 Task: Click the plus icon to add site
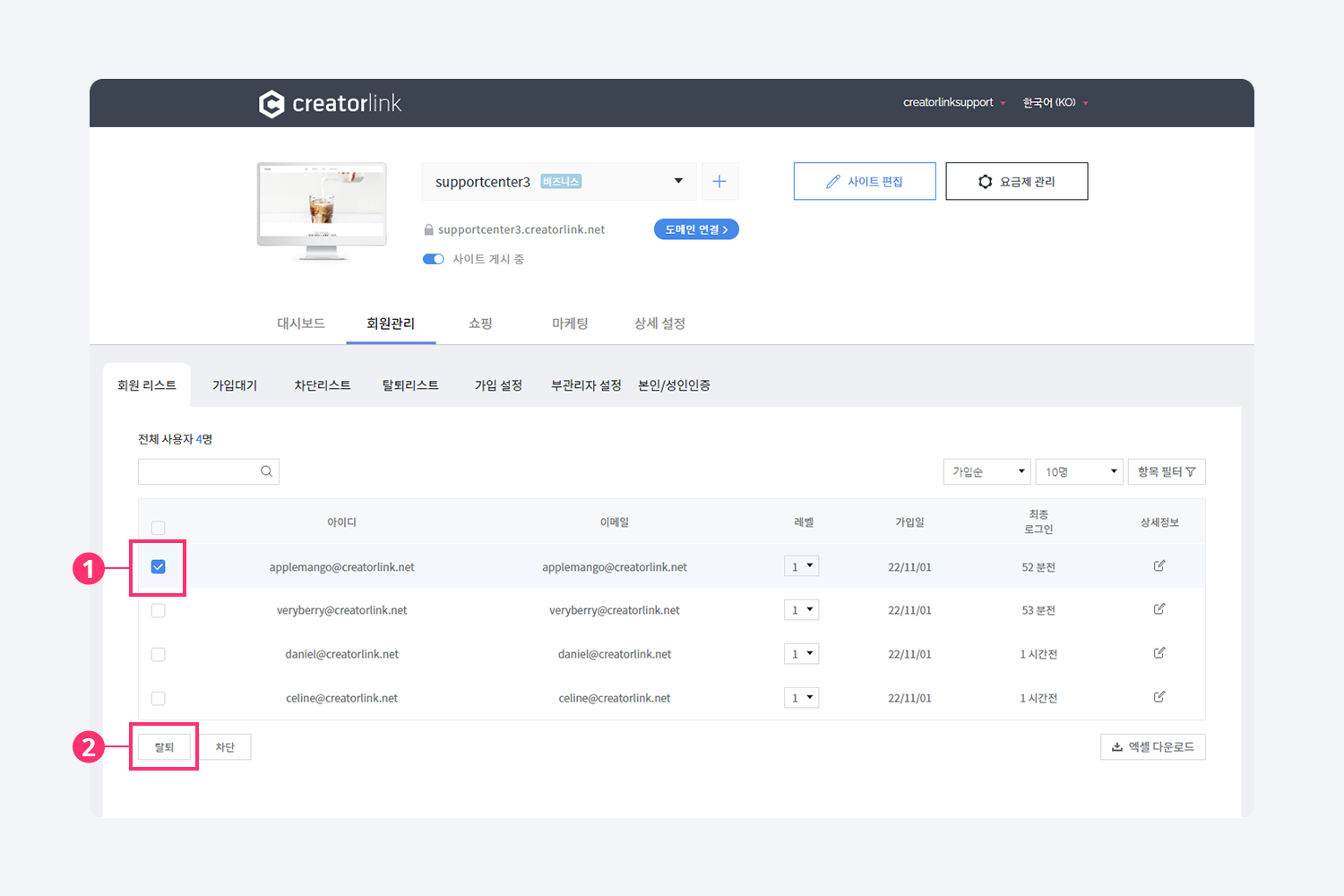pos(719,182)
